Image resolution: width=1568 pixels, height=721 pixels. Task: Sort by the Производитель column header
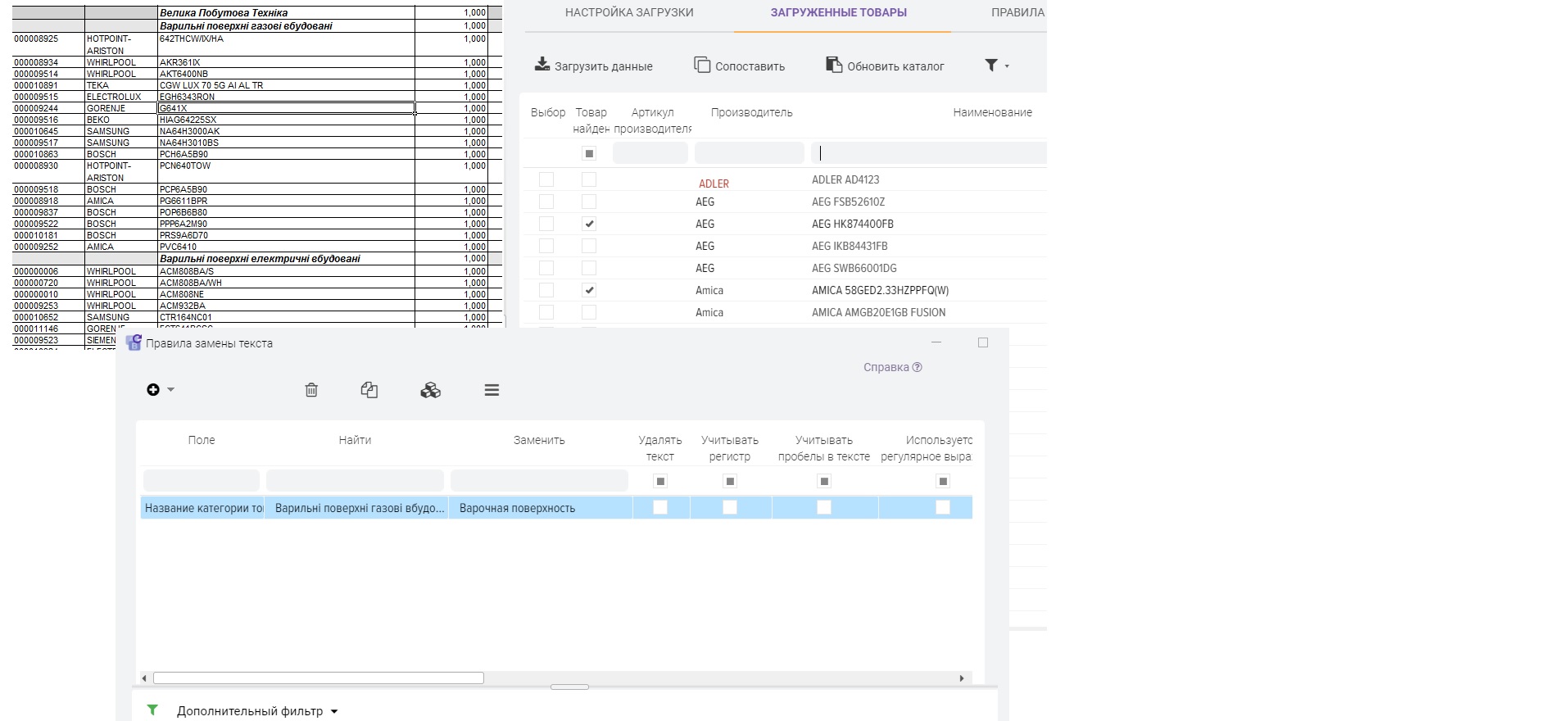[751, 112]
